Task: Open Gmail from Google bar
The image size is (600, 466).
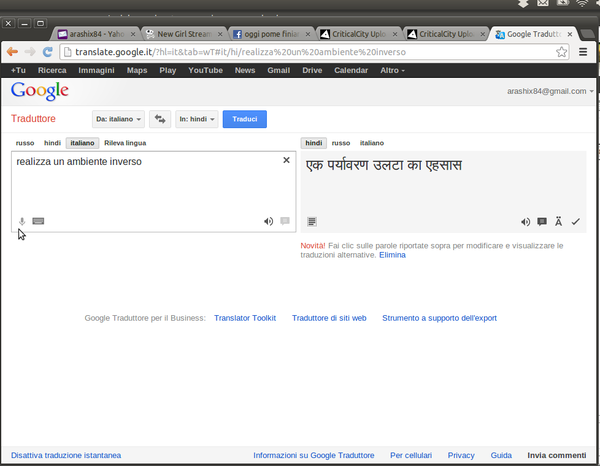Action: pos(279,70)
